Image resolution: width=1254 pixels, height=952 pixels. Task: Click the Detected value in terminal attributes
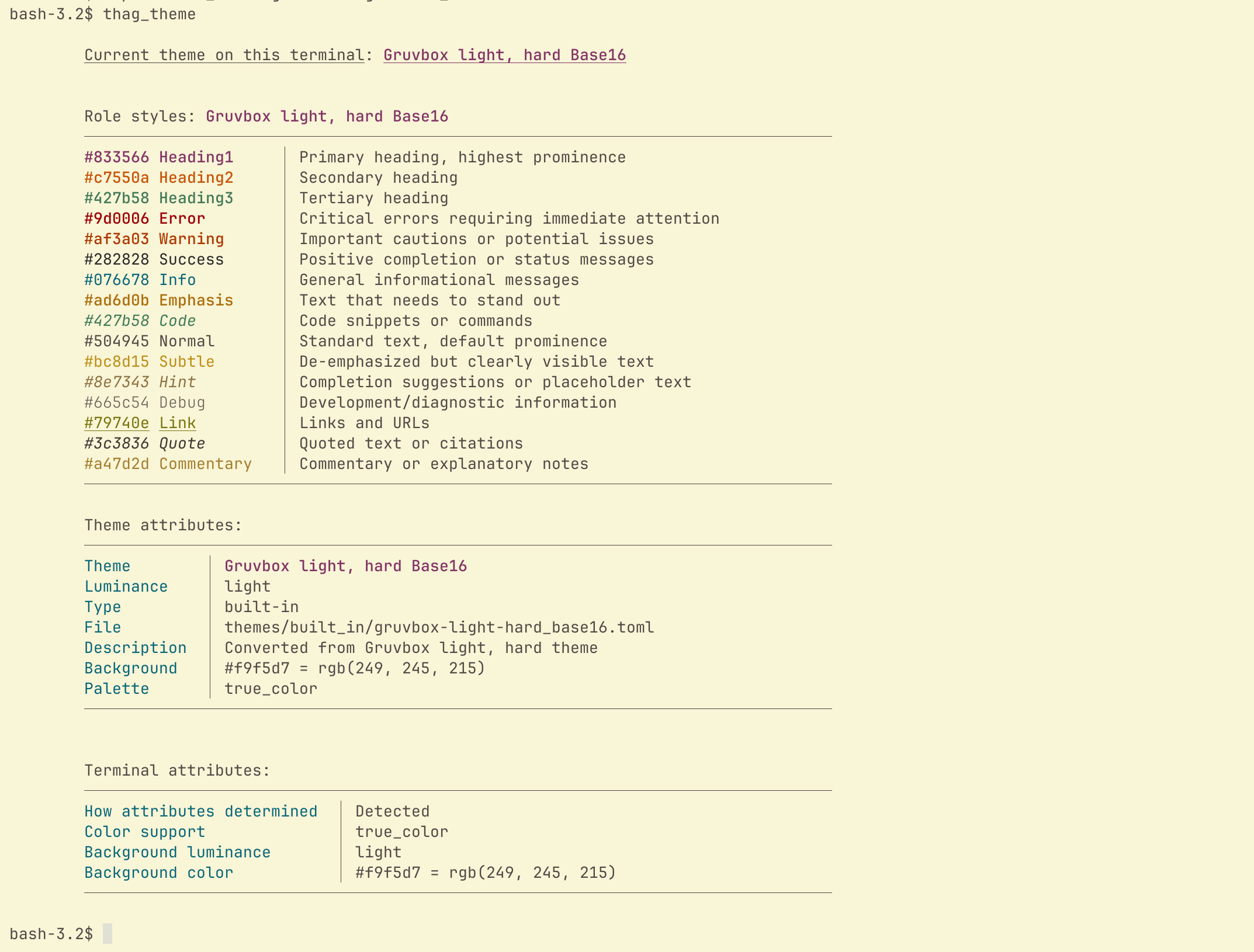point(392,811)
